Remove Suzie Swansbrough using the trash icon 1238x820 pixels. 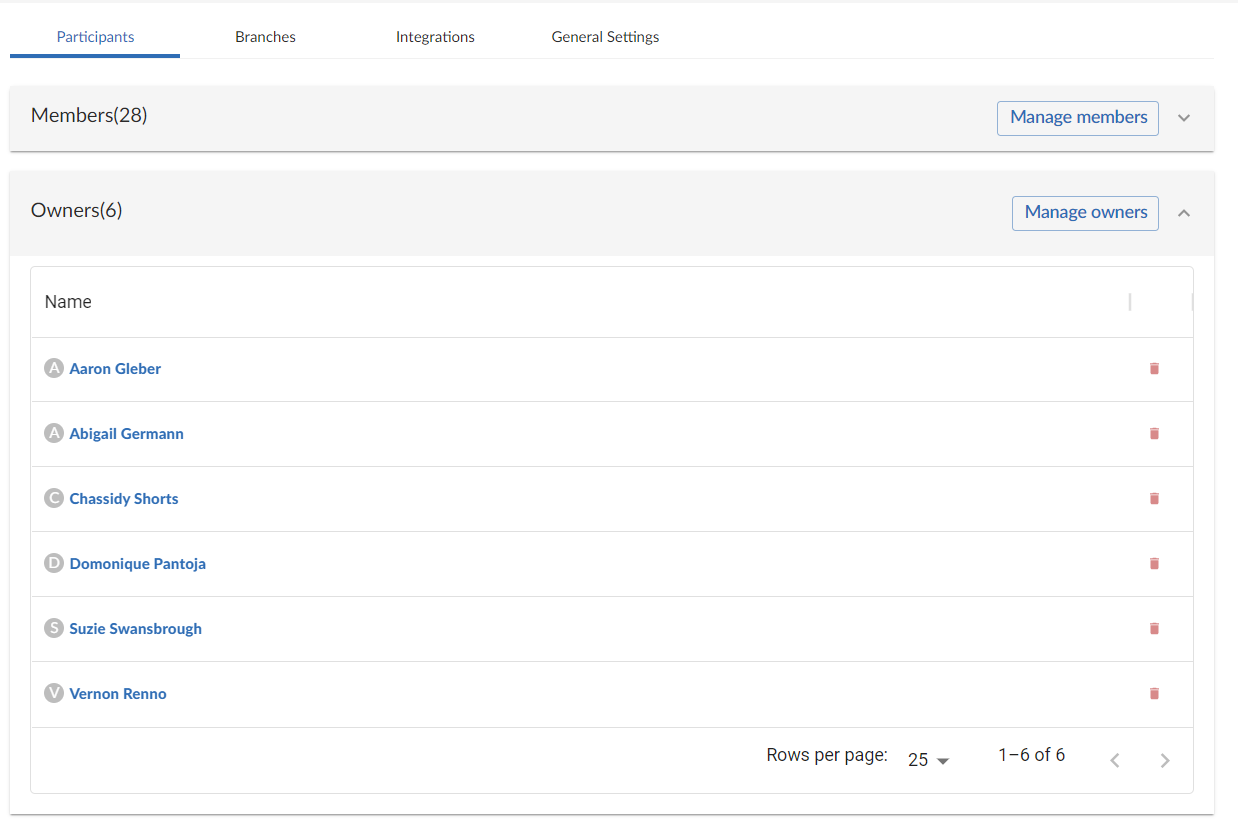click(1154, 628)
